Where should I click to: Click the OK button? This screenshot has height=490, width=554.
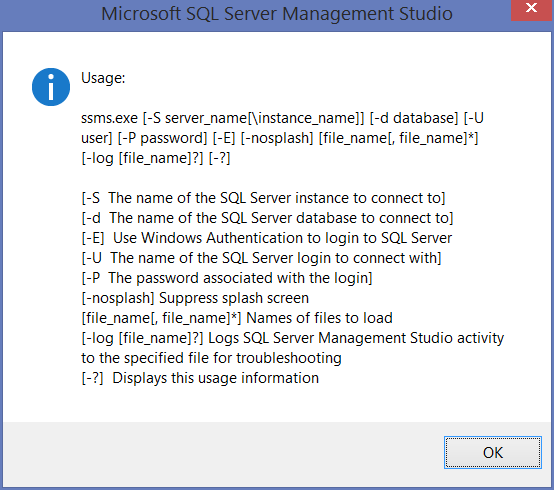pos(493,453)
